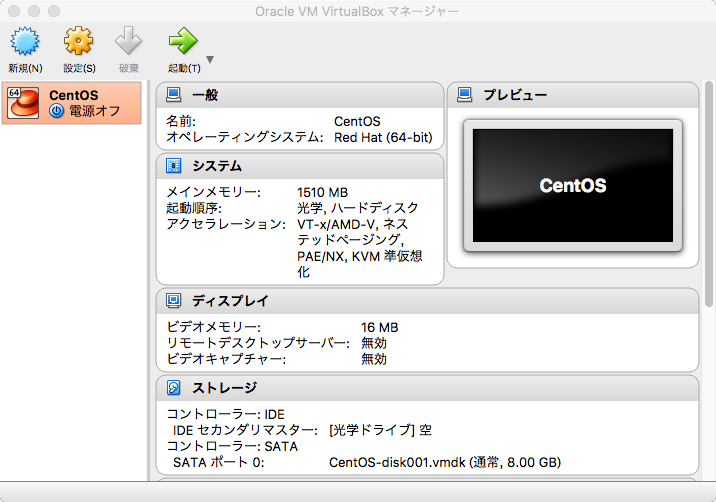The width and height of the screenshot is (716, 502).
Task: Click the 電源オフ power state icon
Action: (x=56, y=111)
